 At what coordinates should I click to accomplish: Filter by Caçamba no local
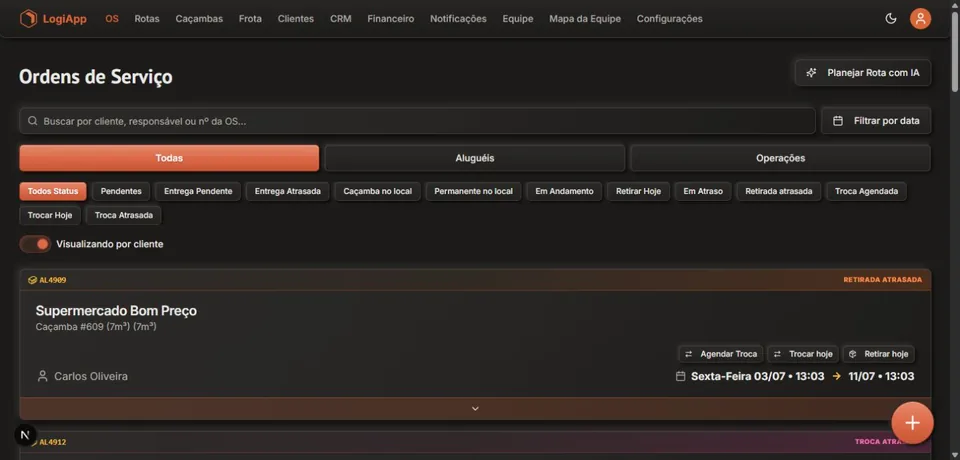(x=378, y=191)
